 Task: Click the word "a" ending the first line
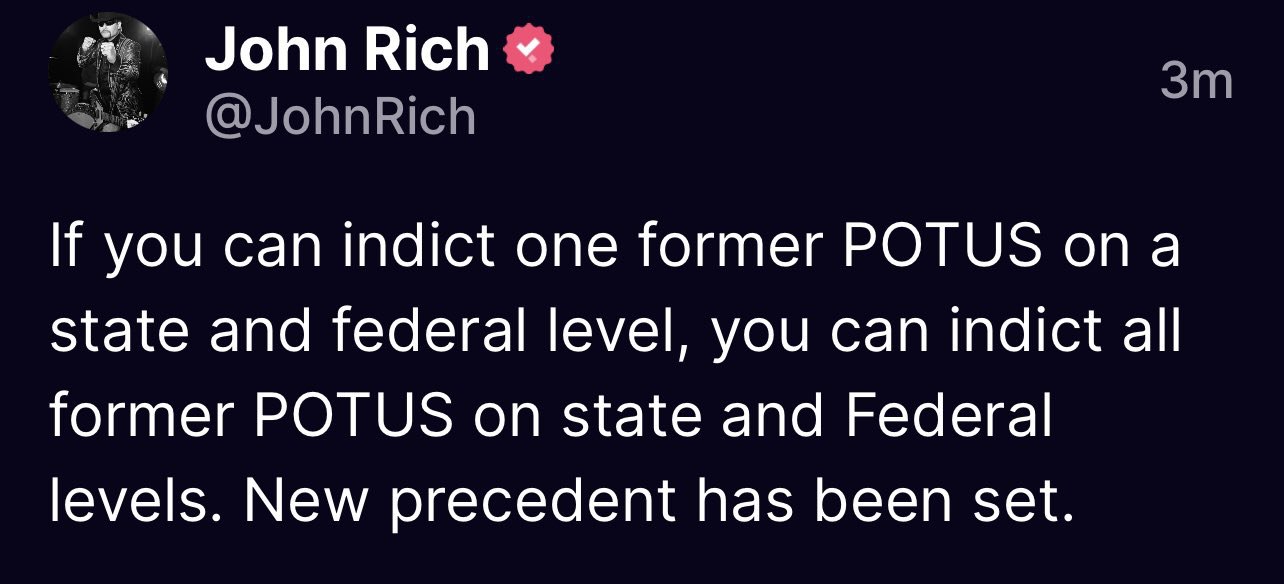pos(1163,249)
